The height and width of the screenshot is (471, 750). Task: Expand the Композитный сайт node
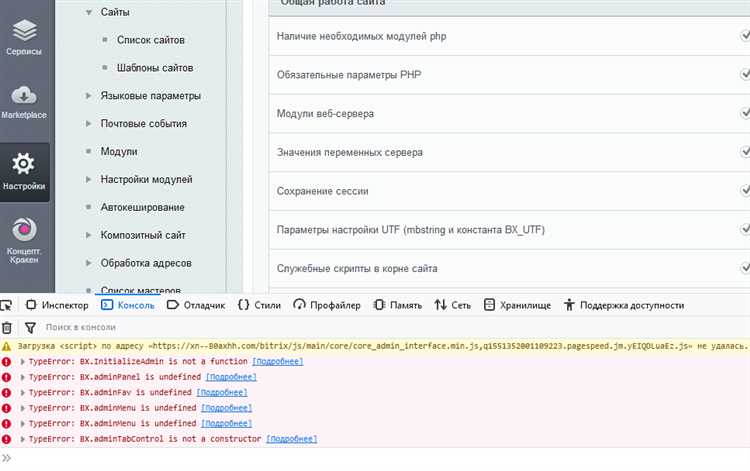click(x=88, y=235)
